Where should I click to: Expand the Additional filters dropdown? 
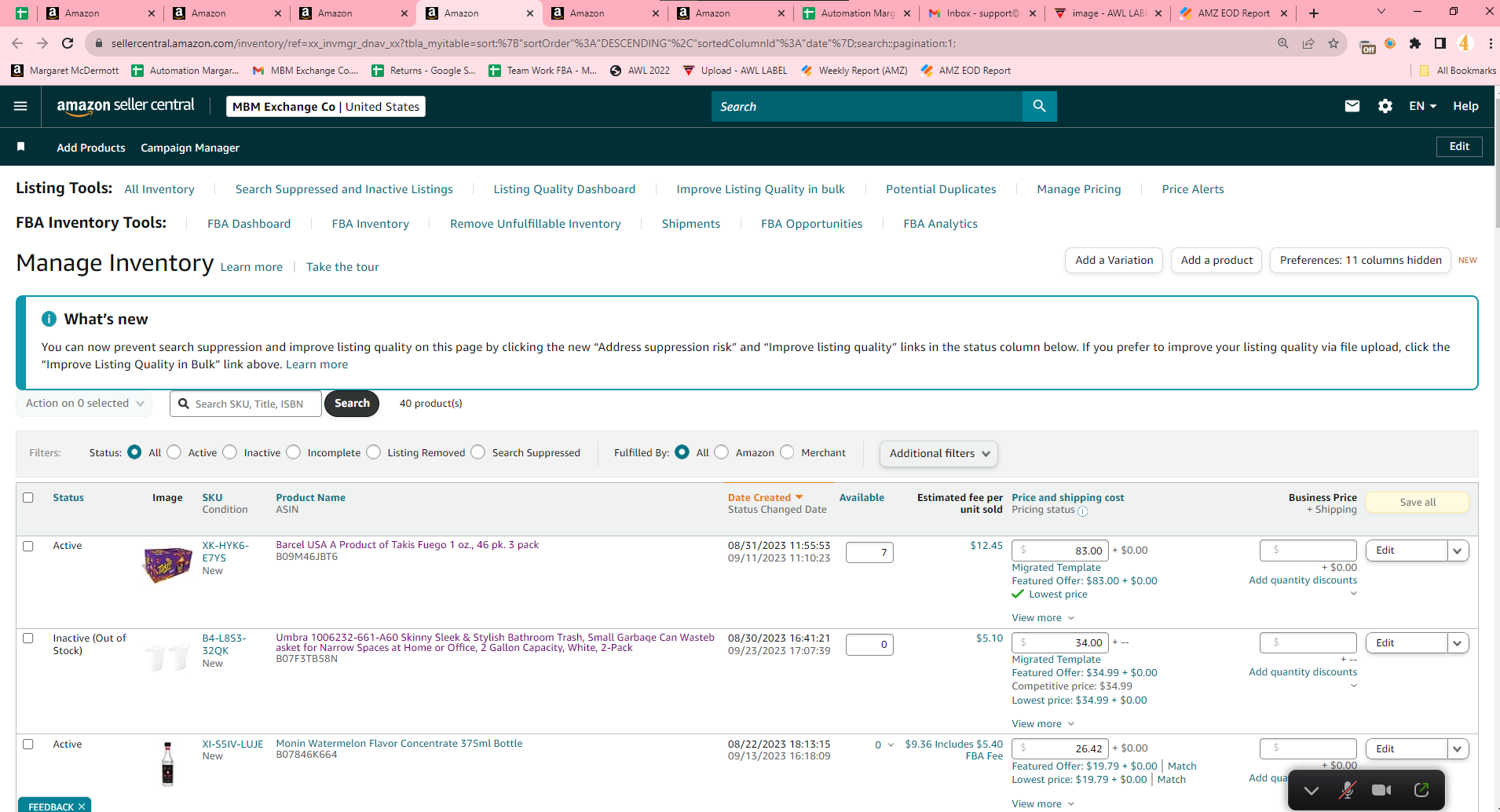(x=938, y=453)
